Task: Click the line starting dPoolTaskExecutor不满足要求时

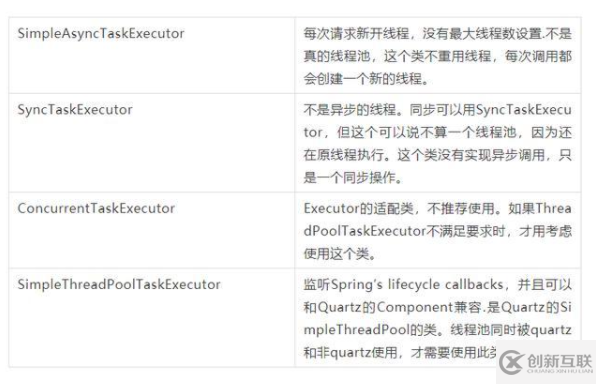Action: click(x=437, y=231)
